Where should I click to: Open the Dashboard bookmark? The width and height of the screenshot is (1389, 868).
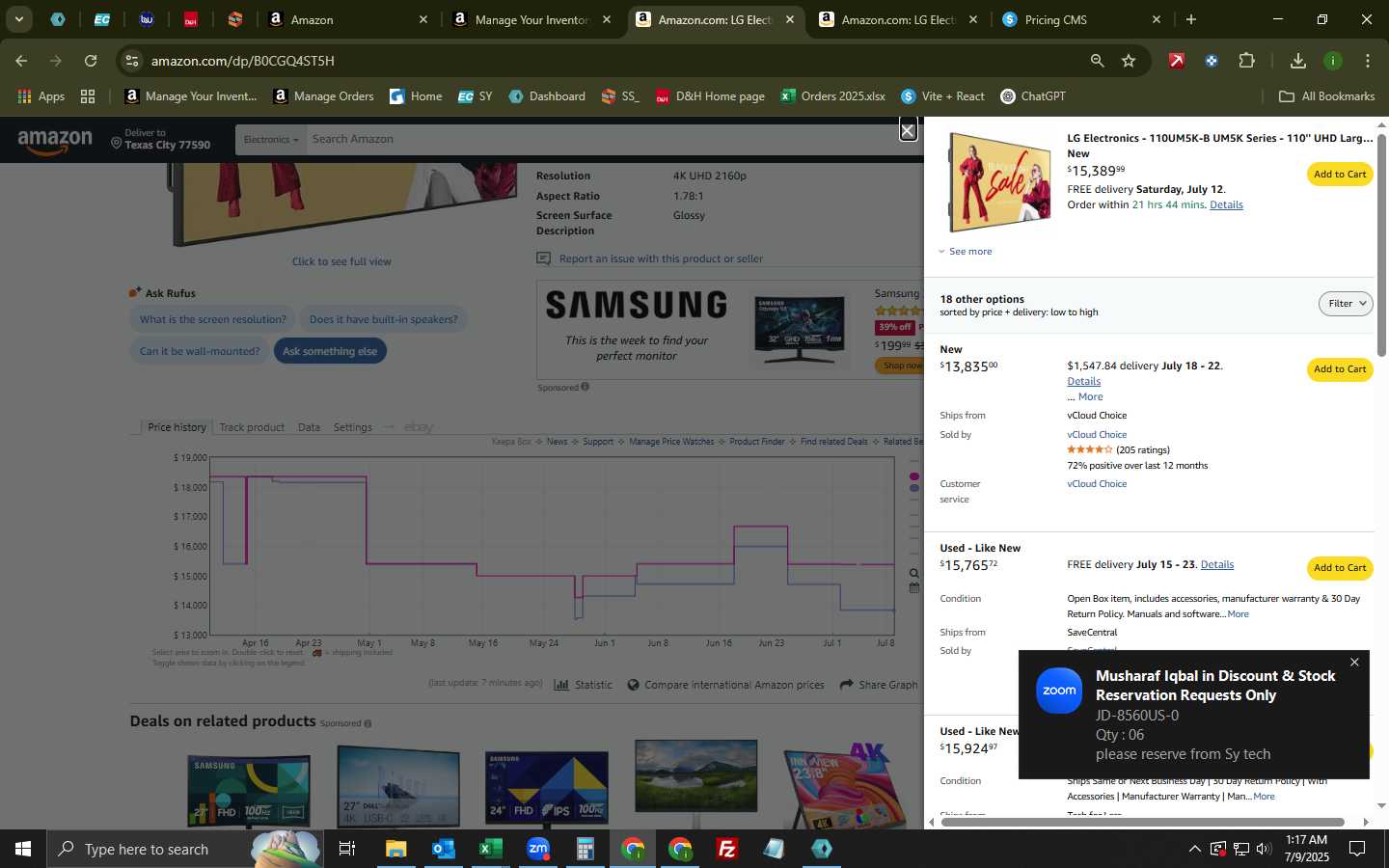pos(547,96)
